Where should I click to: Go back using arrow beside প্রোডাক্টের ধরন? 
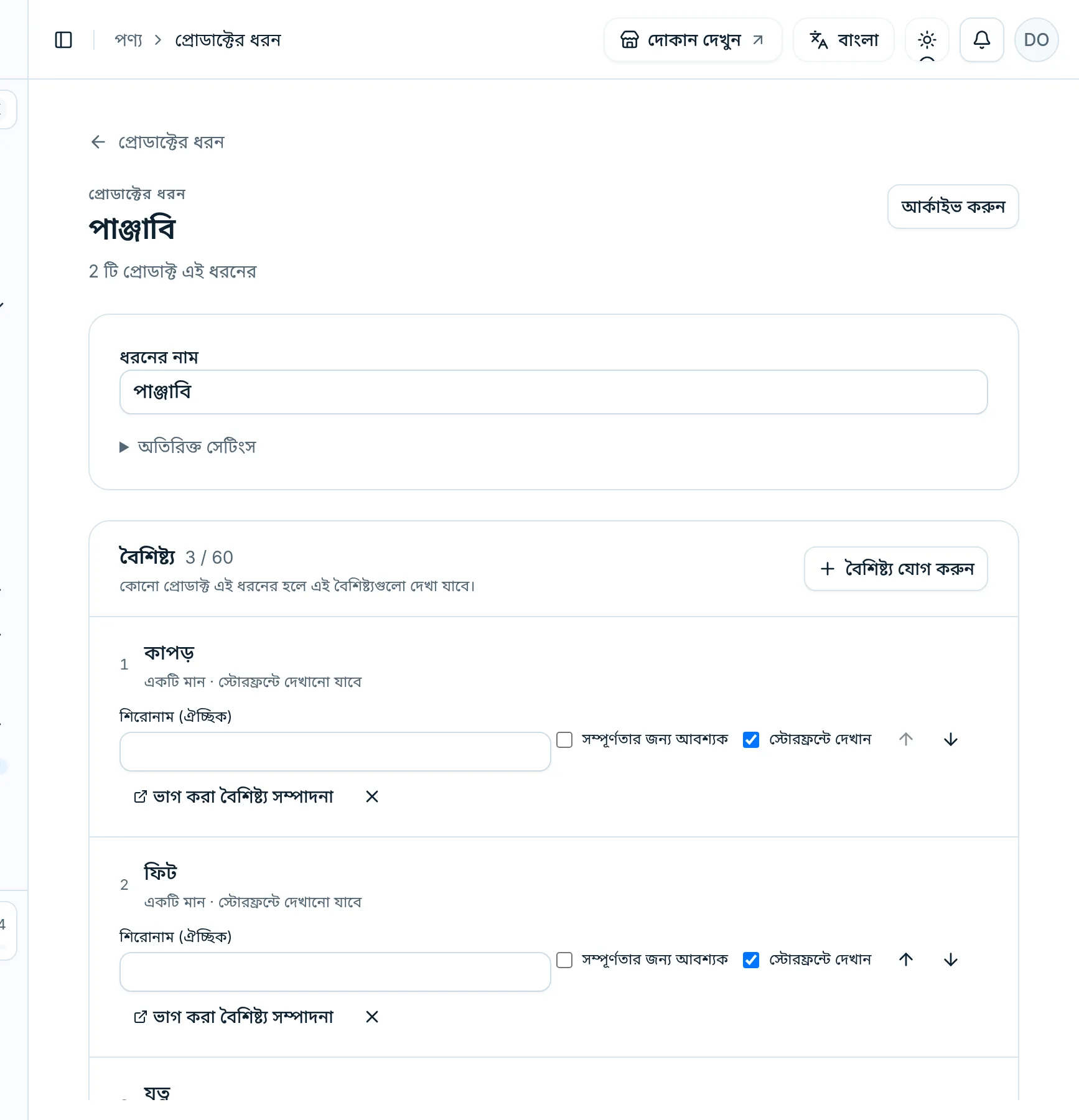click(x=98, y=142)
